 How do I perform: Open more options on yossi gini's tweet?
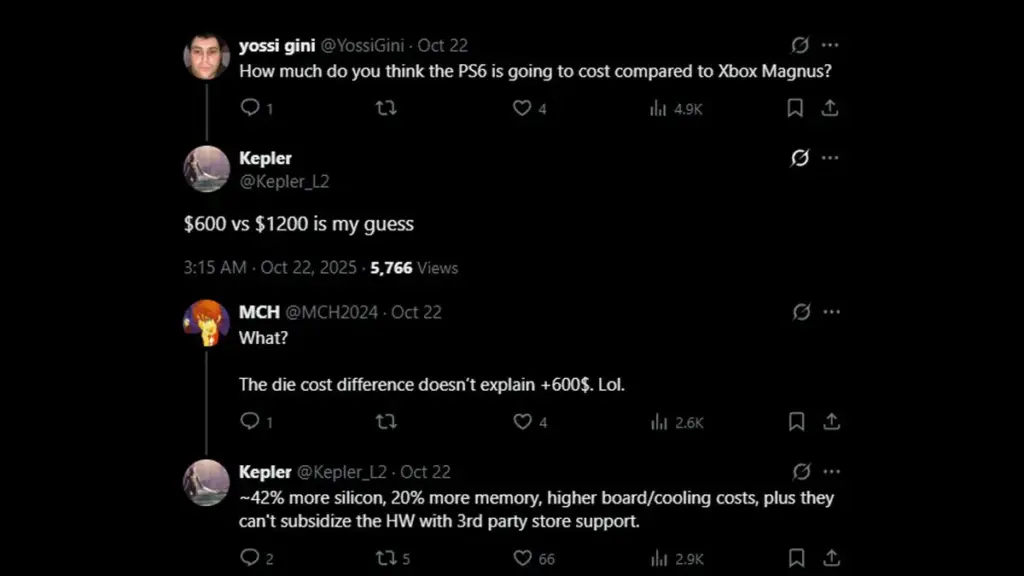click(830, 45)
